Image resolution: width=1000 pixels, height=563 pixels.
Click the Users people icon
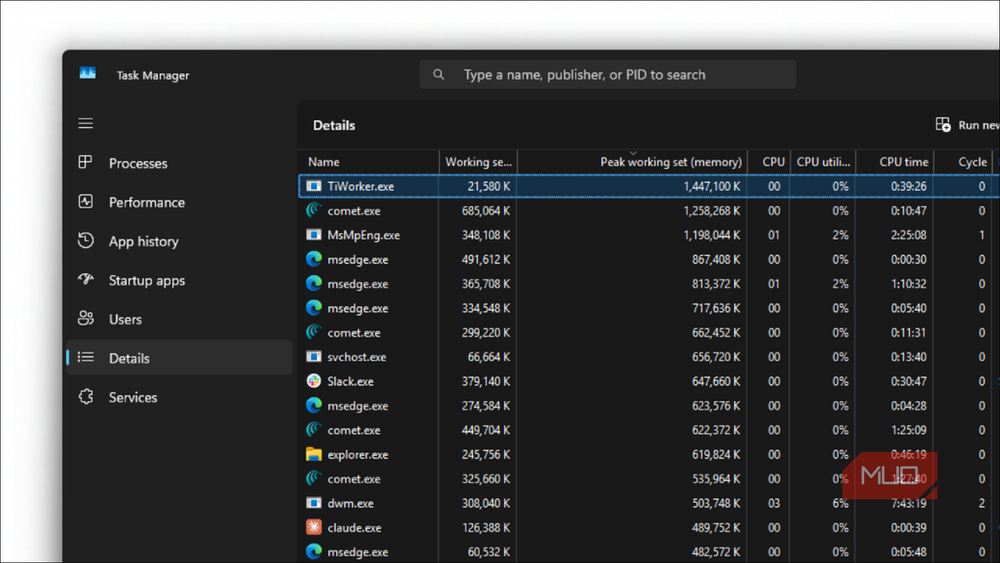click(85, 318)
